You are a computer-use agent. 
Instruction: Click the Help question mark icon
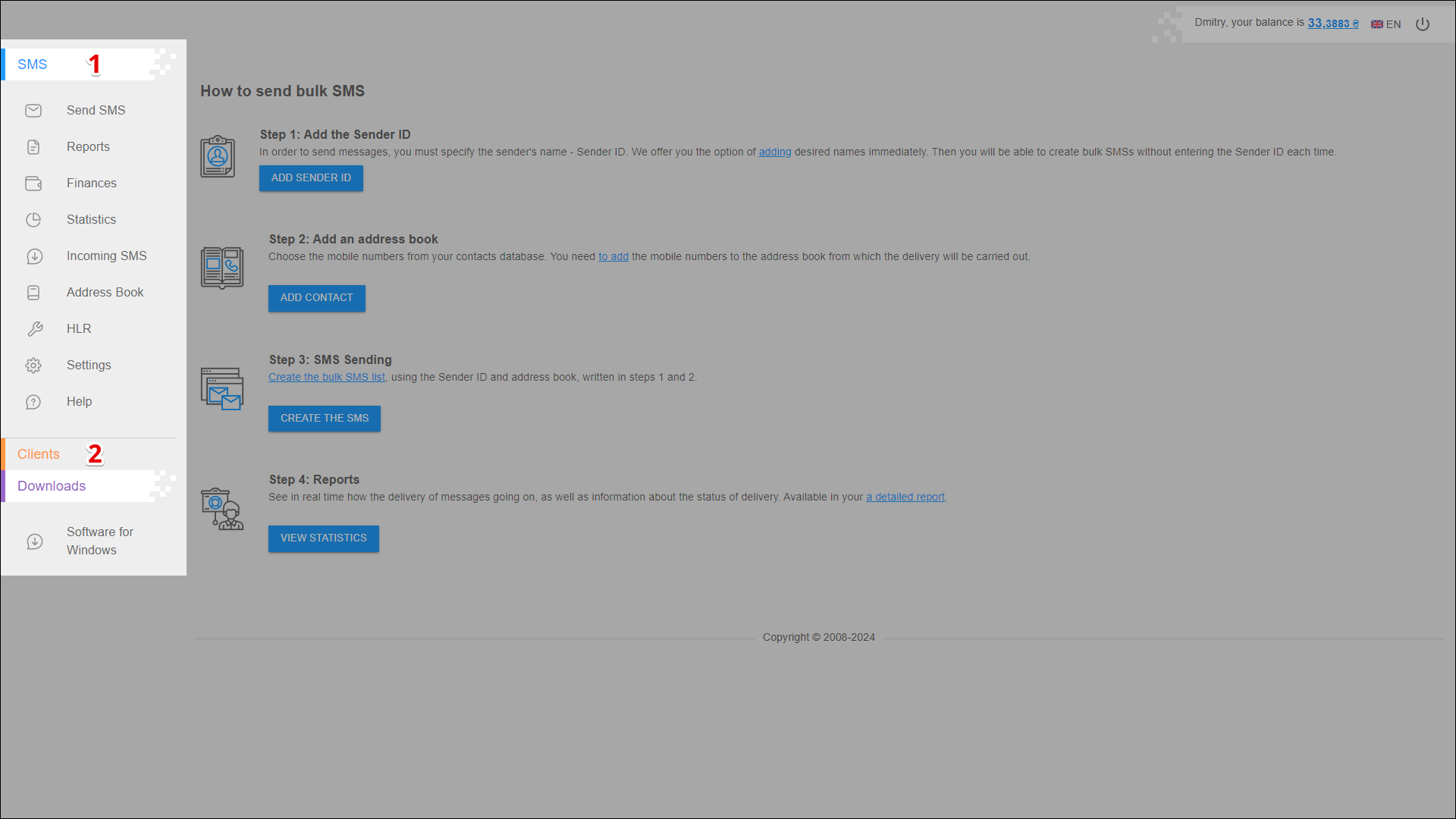tap(33, 402)
